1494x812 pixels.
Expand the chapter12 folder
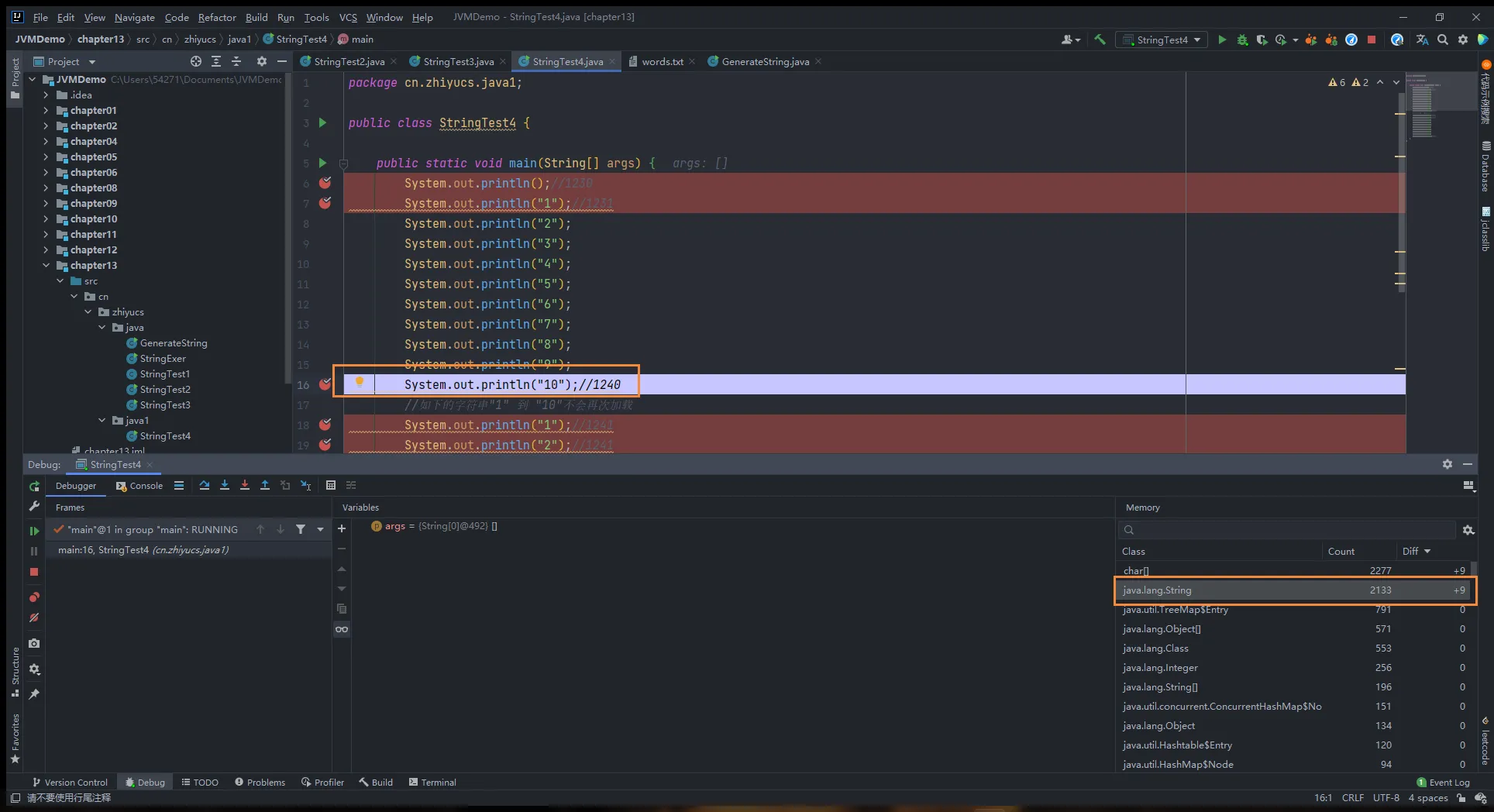pyautogui.click(x=46, y=249)
